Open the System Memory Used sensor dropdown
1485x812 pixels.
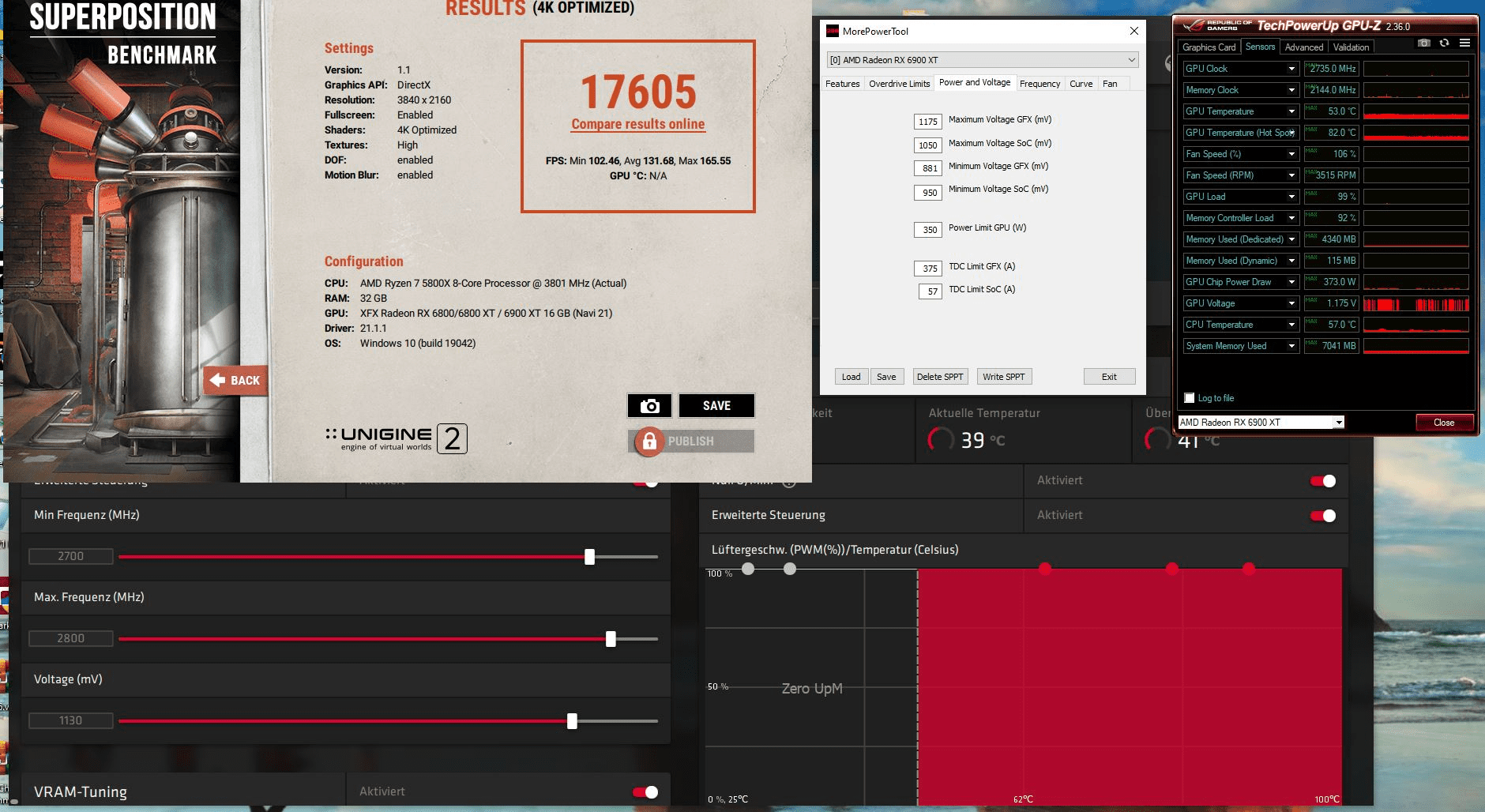1291,346
